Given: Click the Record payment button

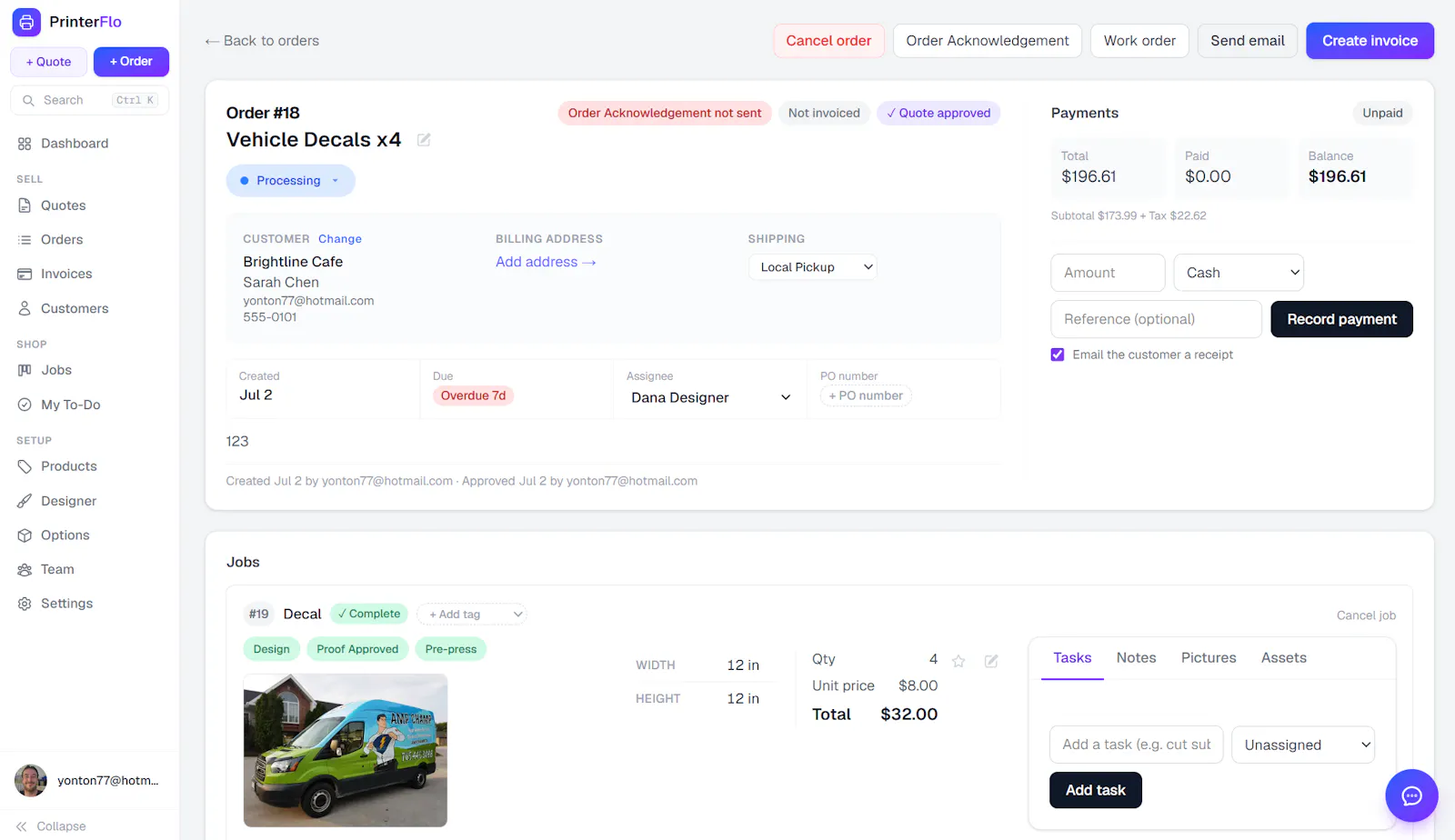Looking at the screenshot, I should [1341, 319].
